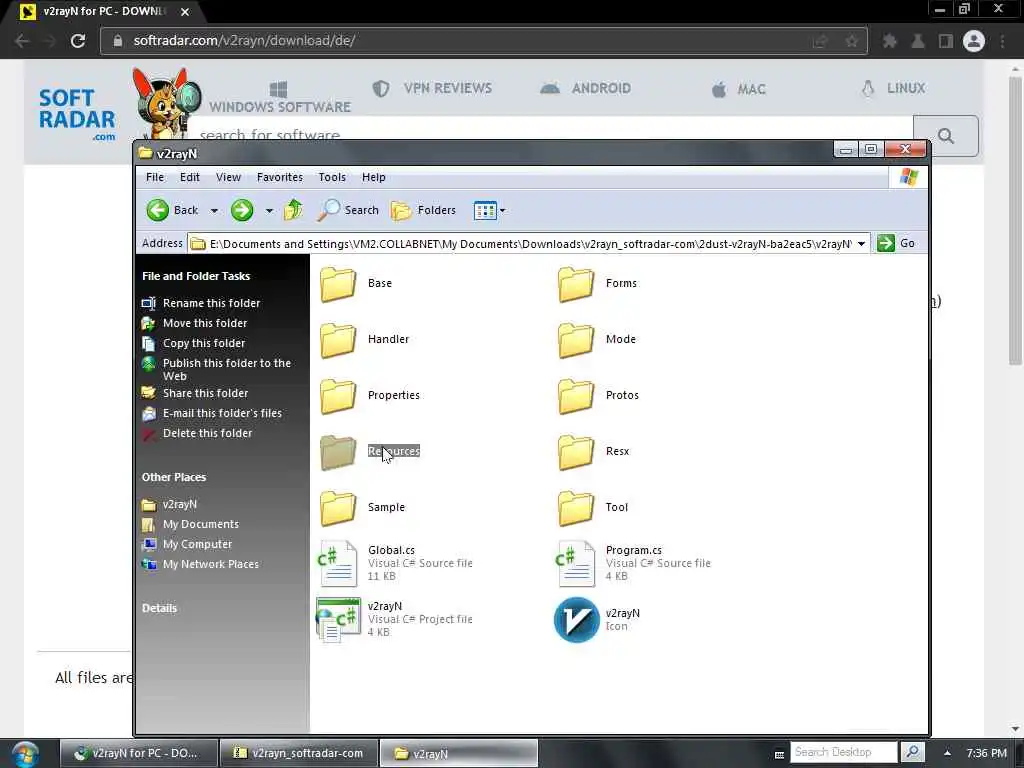Click the Explorer address path field
1024x768 pixels.
[x=529, y=244]
